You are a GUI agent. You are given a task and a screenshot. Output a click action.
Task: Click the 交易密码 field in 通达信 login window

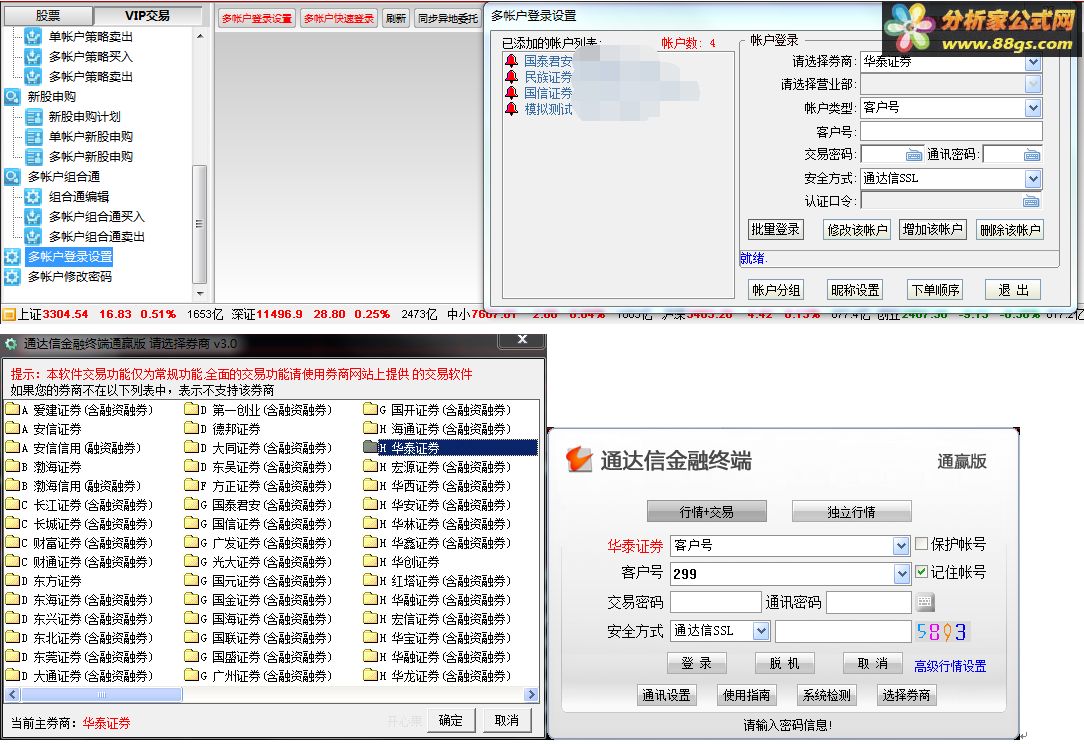[716, 602]
